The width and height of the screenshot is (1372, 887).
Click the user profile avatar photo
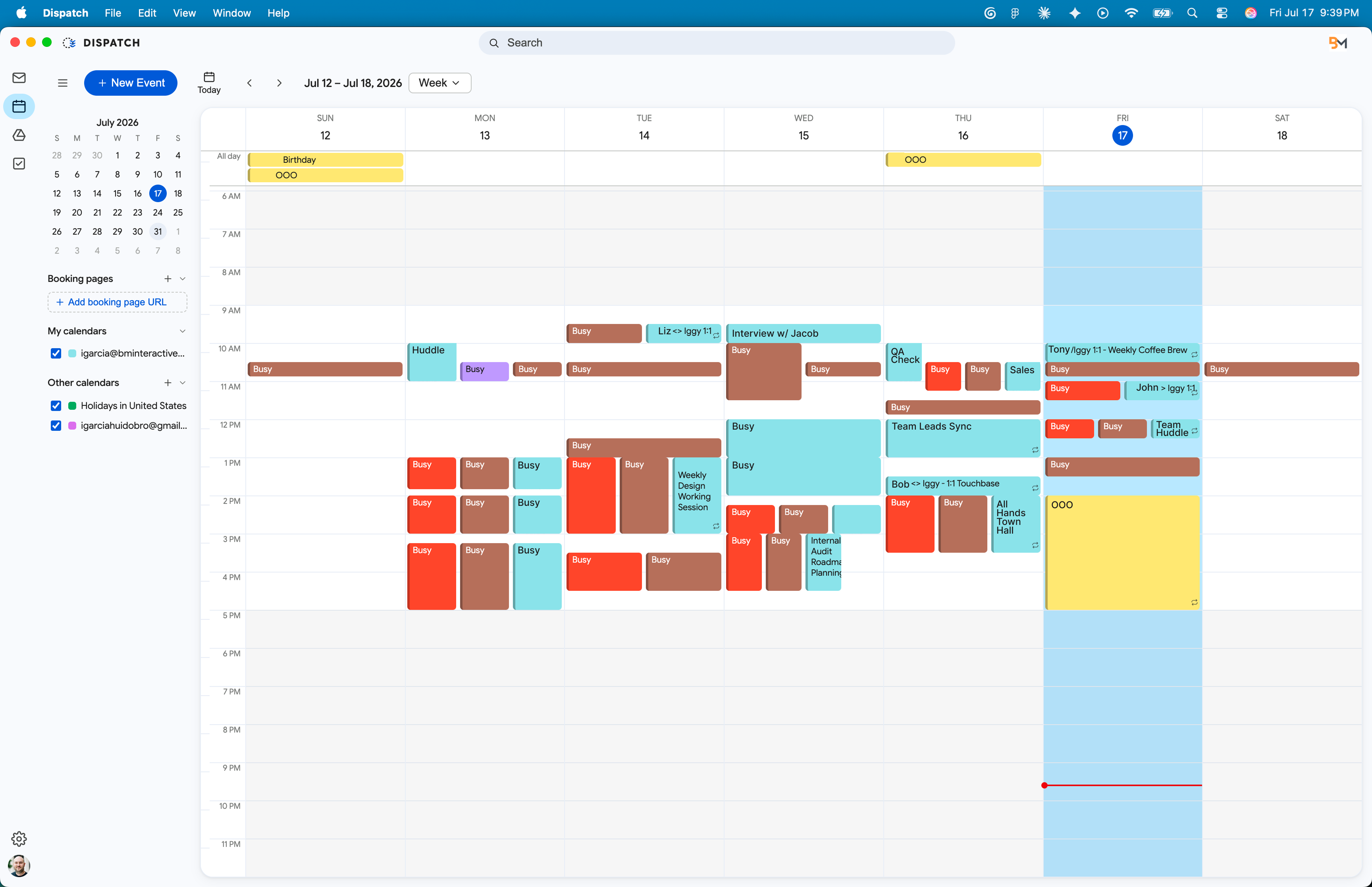19,866
